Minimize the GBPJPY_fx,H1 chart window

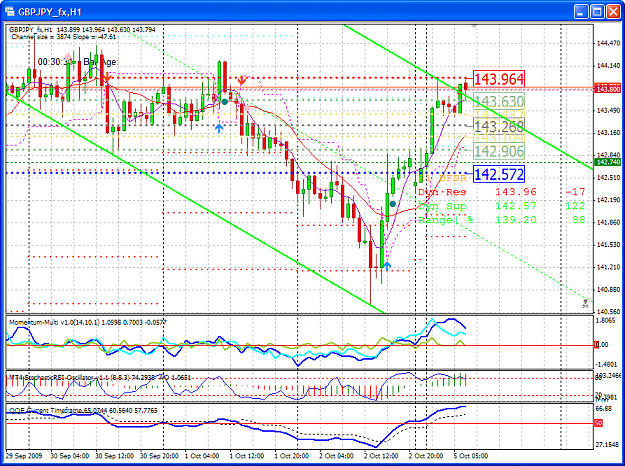pos(581,12)
